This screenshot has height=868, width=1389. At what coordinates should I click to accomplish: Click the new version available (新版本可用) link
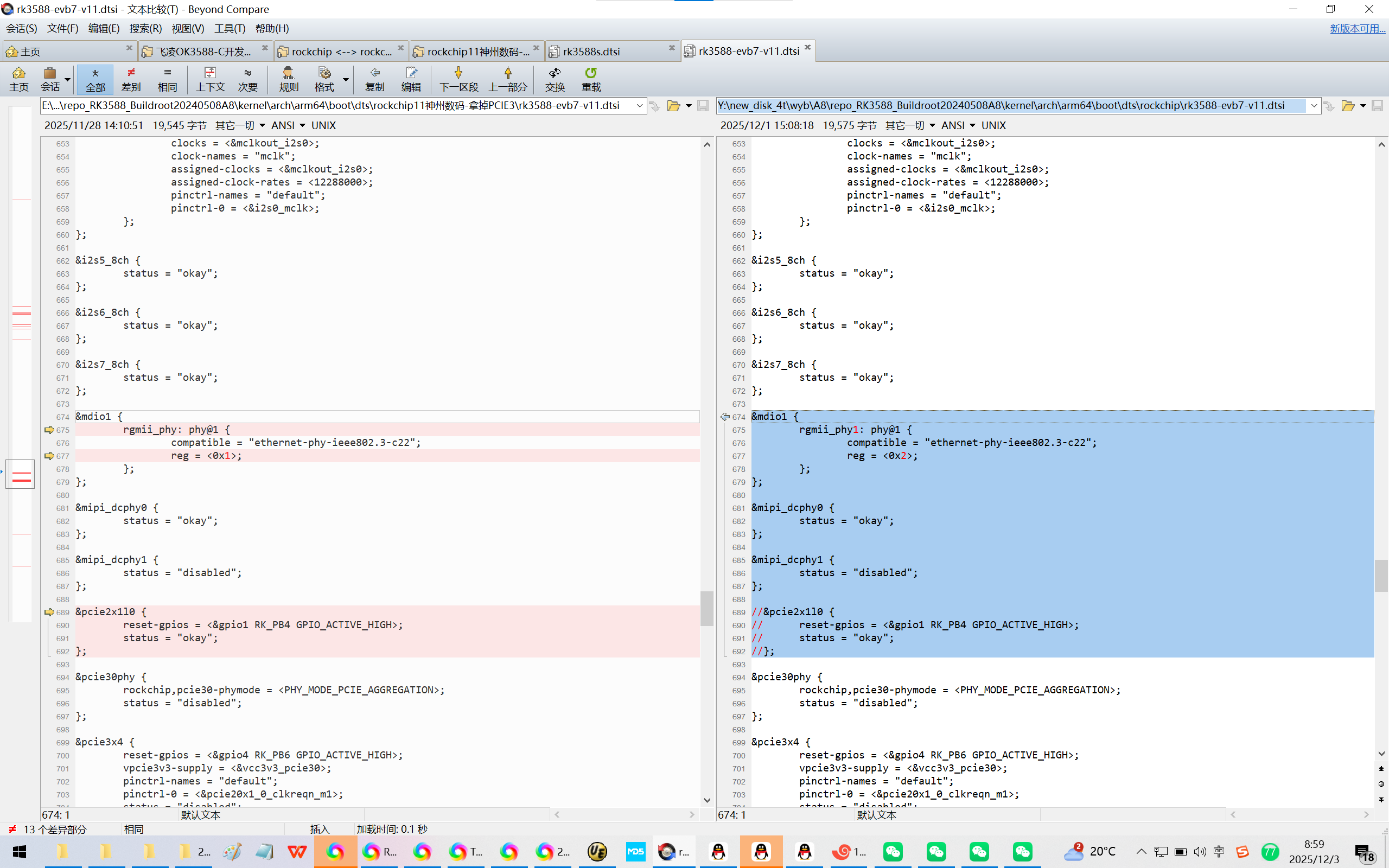1357,28
